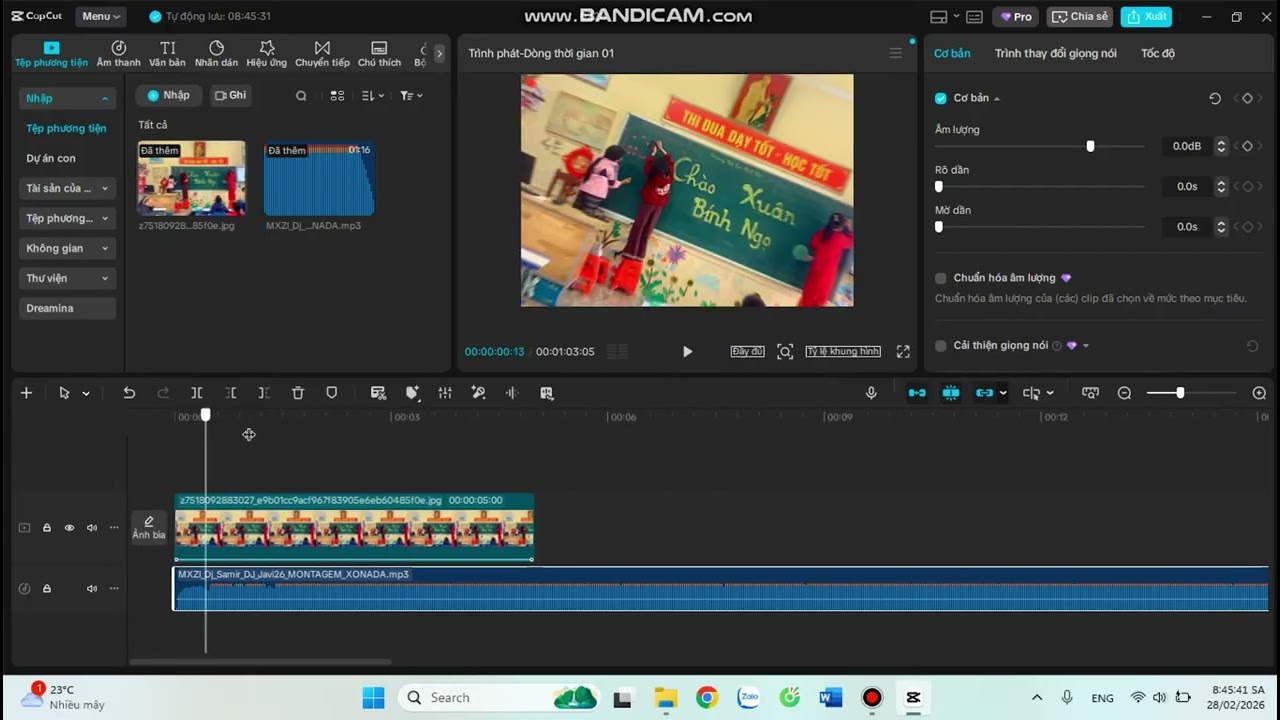Click the timeline zoom out magnifier
This screenshot has height=720, width=1280.
tap(1124, 393)
